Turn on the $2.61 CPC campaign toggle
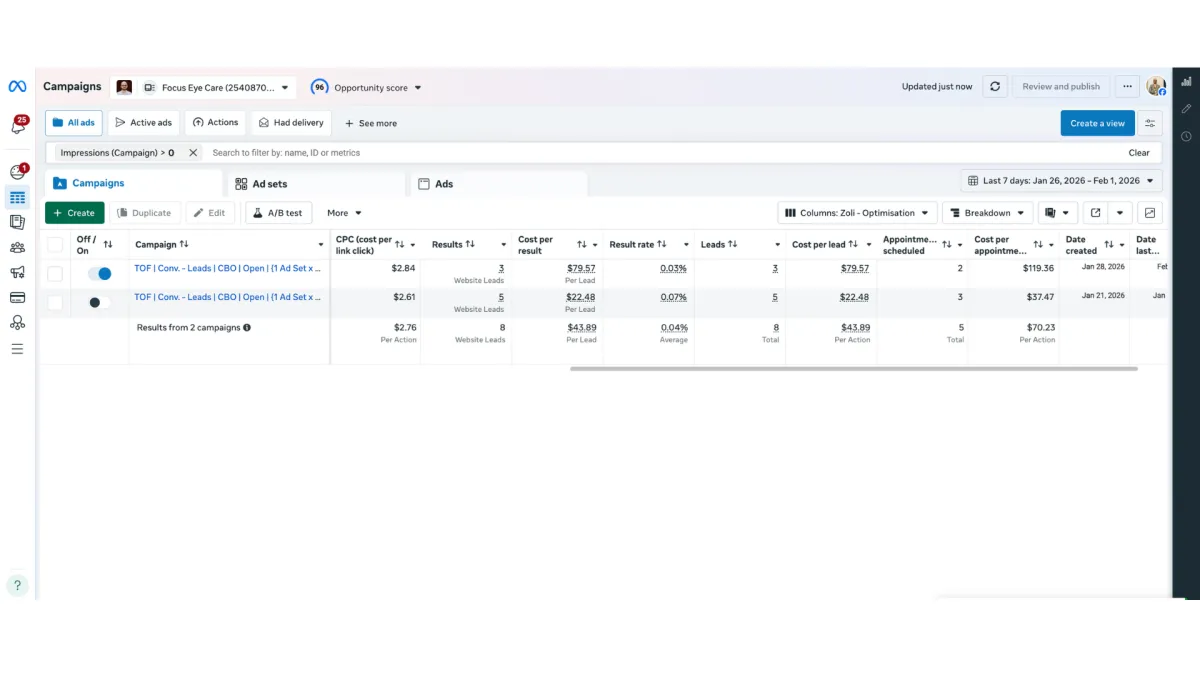This screenshot has height=675, width=1200. pyautogui.click(x=99, y=302)
